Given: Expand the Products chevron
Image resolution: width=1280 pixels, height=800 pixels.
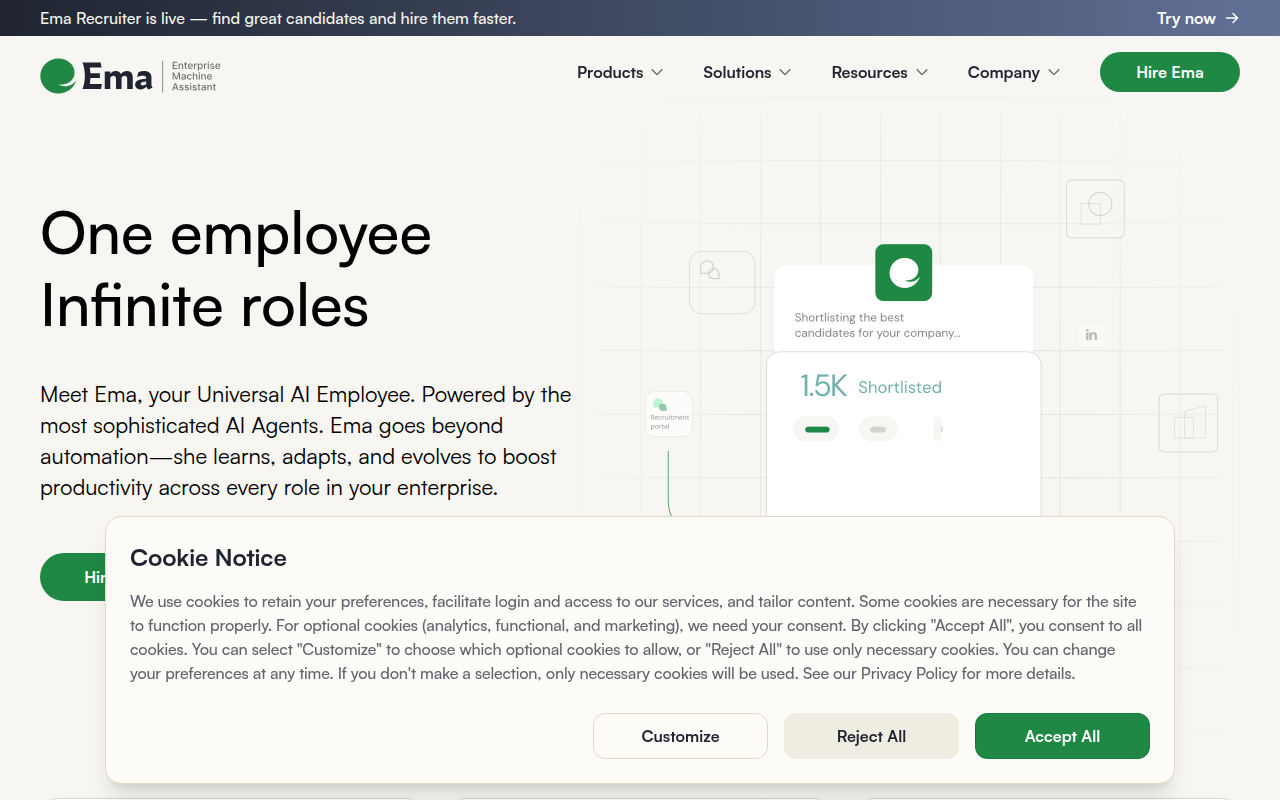Looking at the screenshot, I should point(657,72).
